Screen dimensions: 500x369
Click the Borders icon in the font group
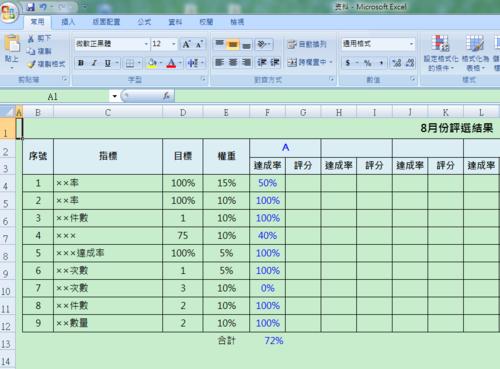130,63
